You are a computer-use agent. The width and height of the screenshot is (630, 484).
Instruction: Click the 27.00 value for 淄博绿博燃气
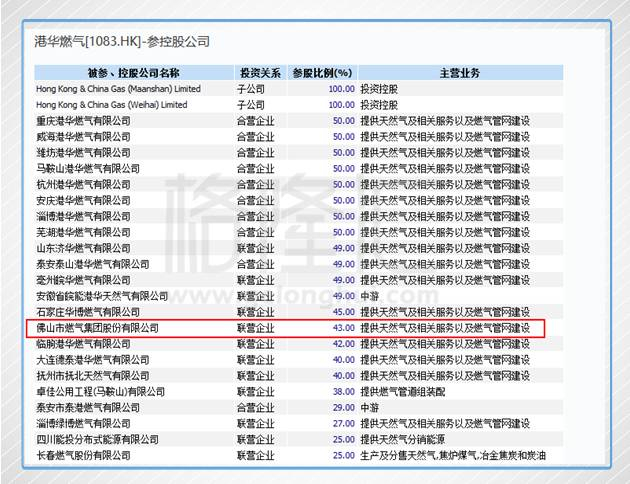point(344,423)
